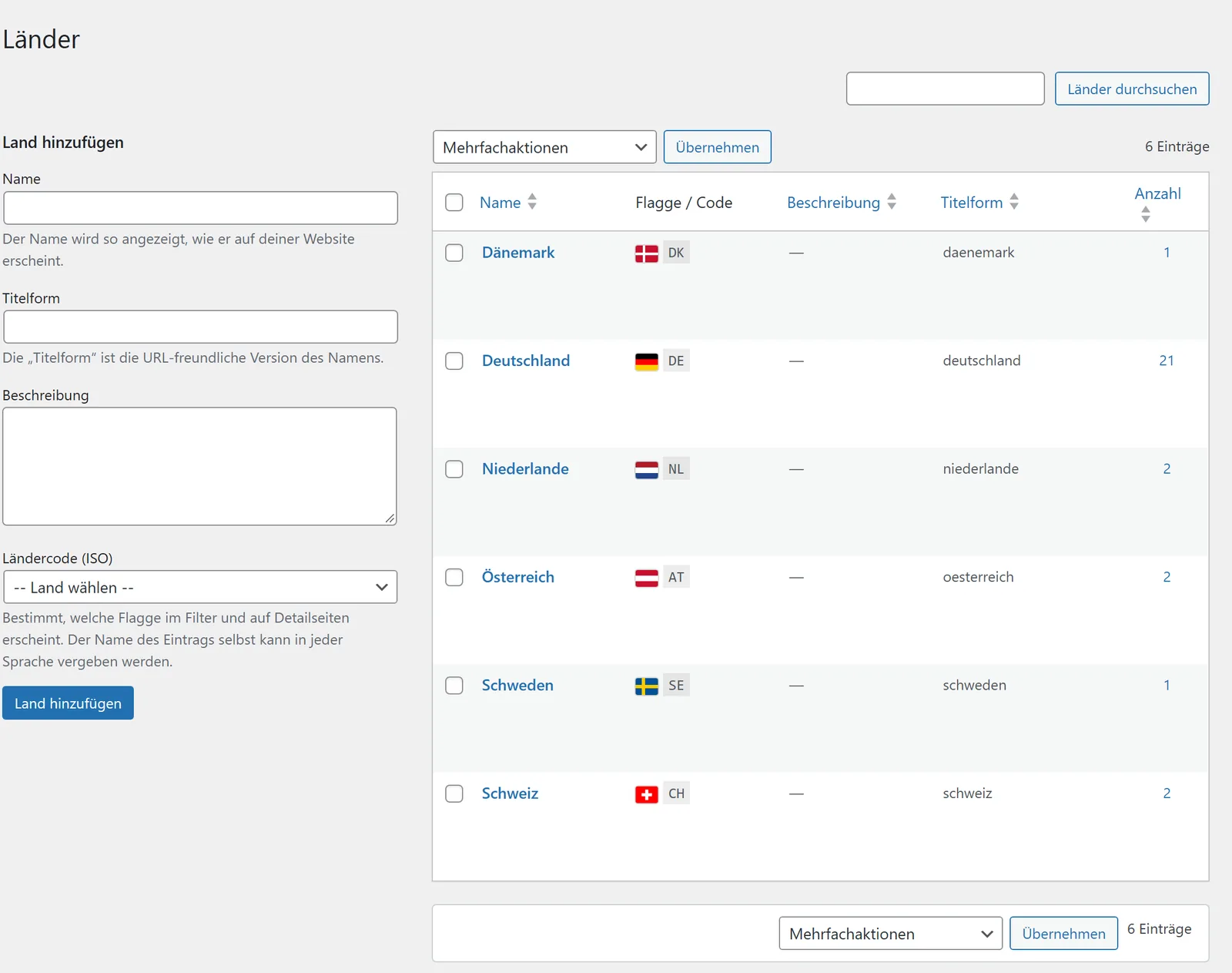This screenshot has height=973, width=1232.
Task: Click the blue Land hinzufügen button
Action: 68,703
